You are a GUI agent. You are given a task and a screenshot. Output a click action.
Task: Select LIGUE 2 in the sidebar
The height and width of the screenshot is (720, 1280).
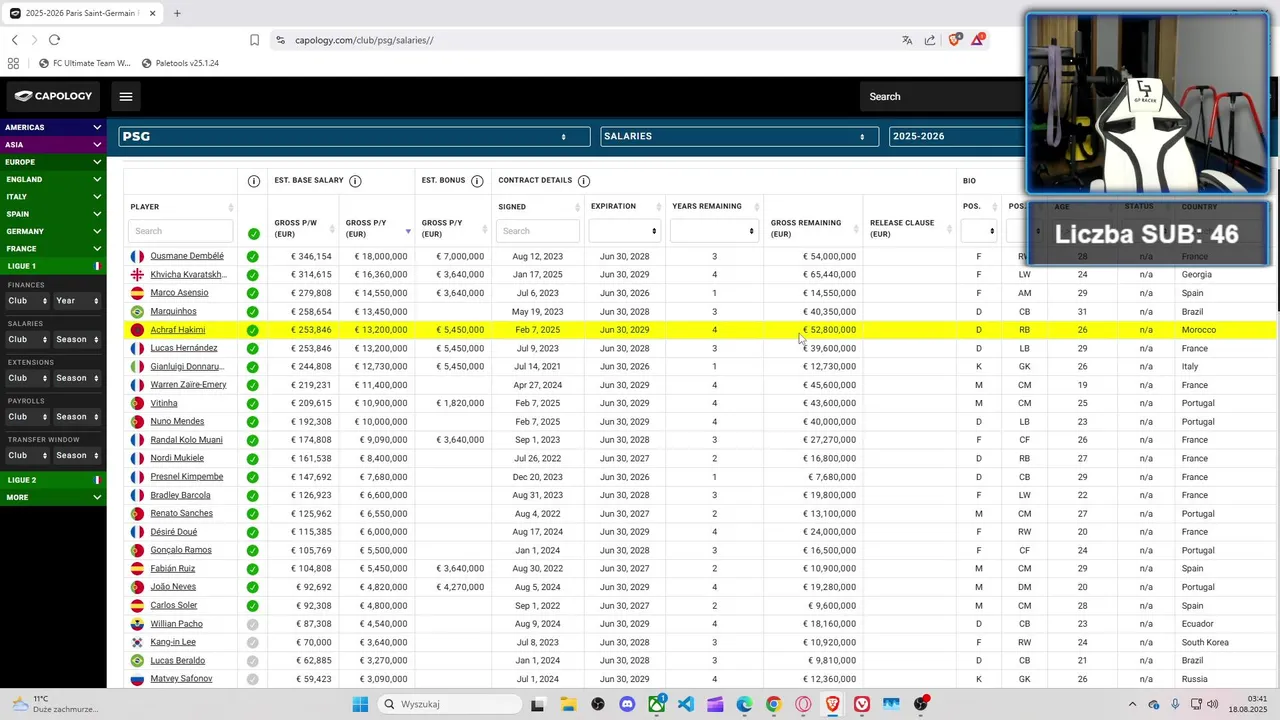(53, 480)
